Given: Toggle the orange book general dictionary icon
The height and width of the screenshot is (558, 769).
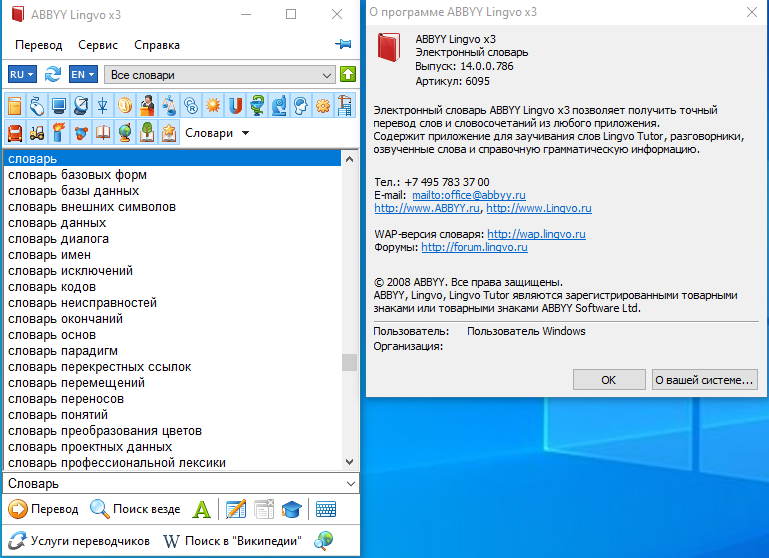Looking at the screenshot, I should (x=15, y=105).
